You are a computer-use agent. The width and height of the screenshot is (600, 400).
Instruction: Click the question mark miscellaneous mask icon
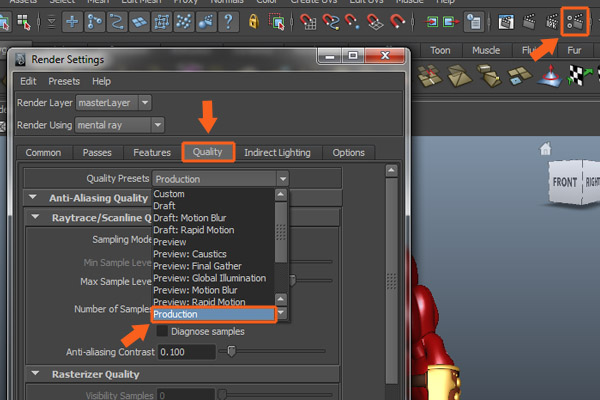228,22
